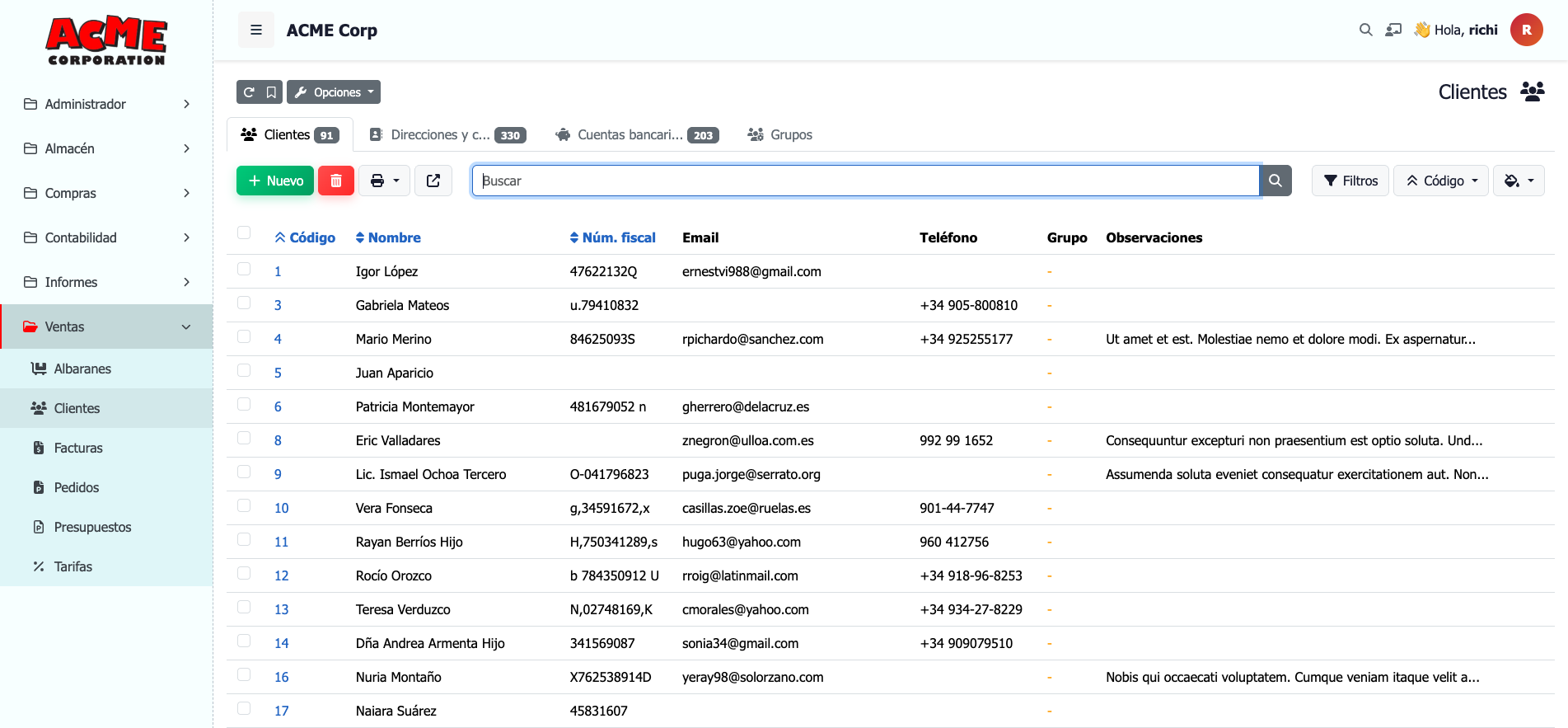Click the magnifier button beside Buscar field
Viewport: 1568px width, 728px height.
1275,181
